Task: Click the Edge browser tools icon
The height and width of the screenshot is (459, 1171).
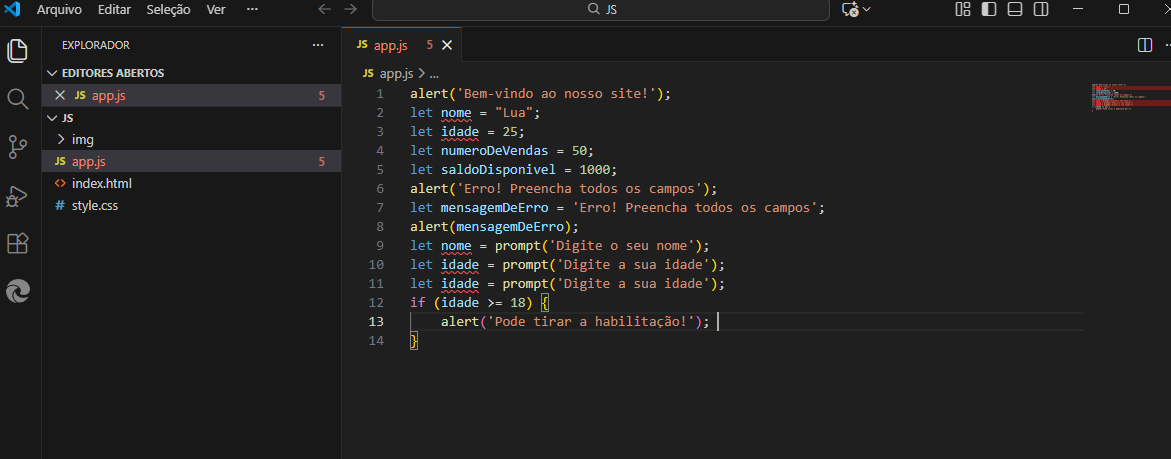Action: coord(17,291)
